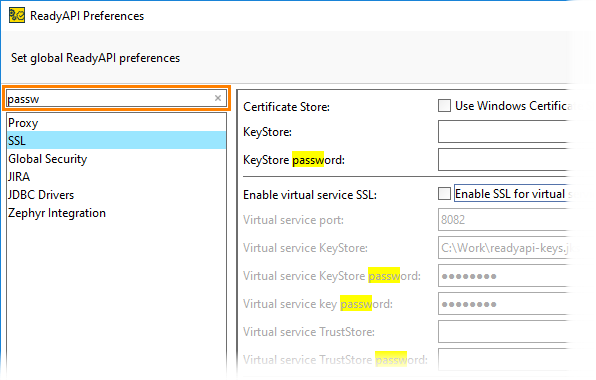Screen dimensions: 596x380
Task: Tick Enable SSL for virtual service checkbox
Action: click(x=444, y=194)
